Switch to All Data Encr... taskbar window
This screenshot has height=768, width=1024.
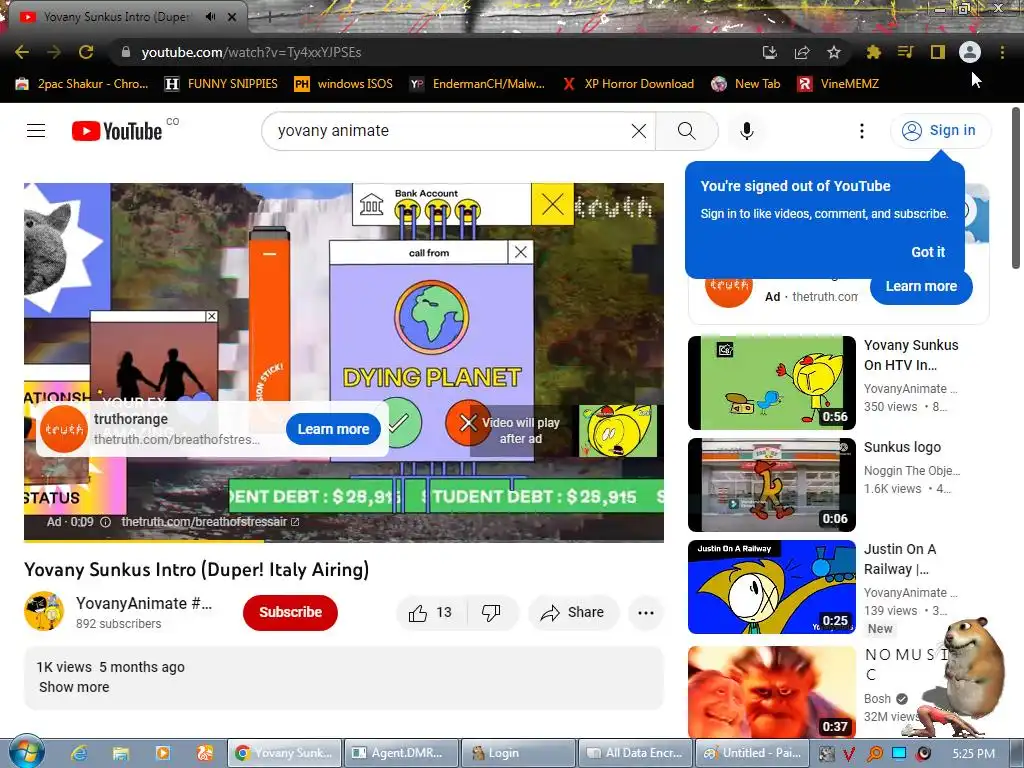pyautogui.click(x=635, y=753)
